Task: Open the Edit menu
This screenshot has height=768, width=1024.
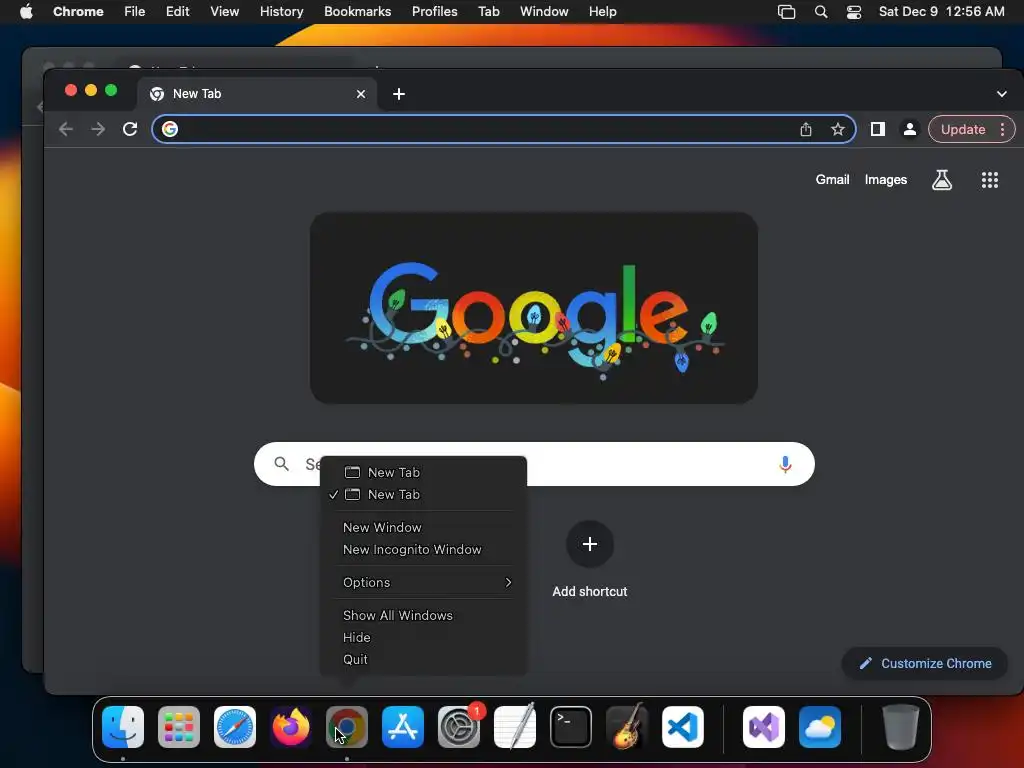Action: [178, 12]
